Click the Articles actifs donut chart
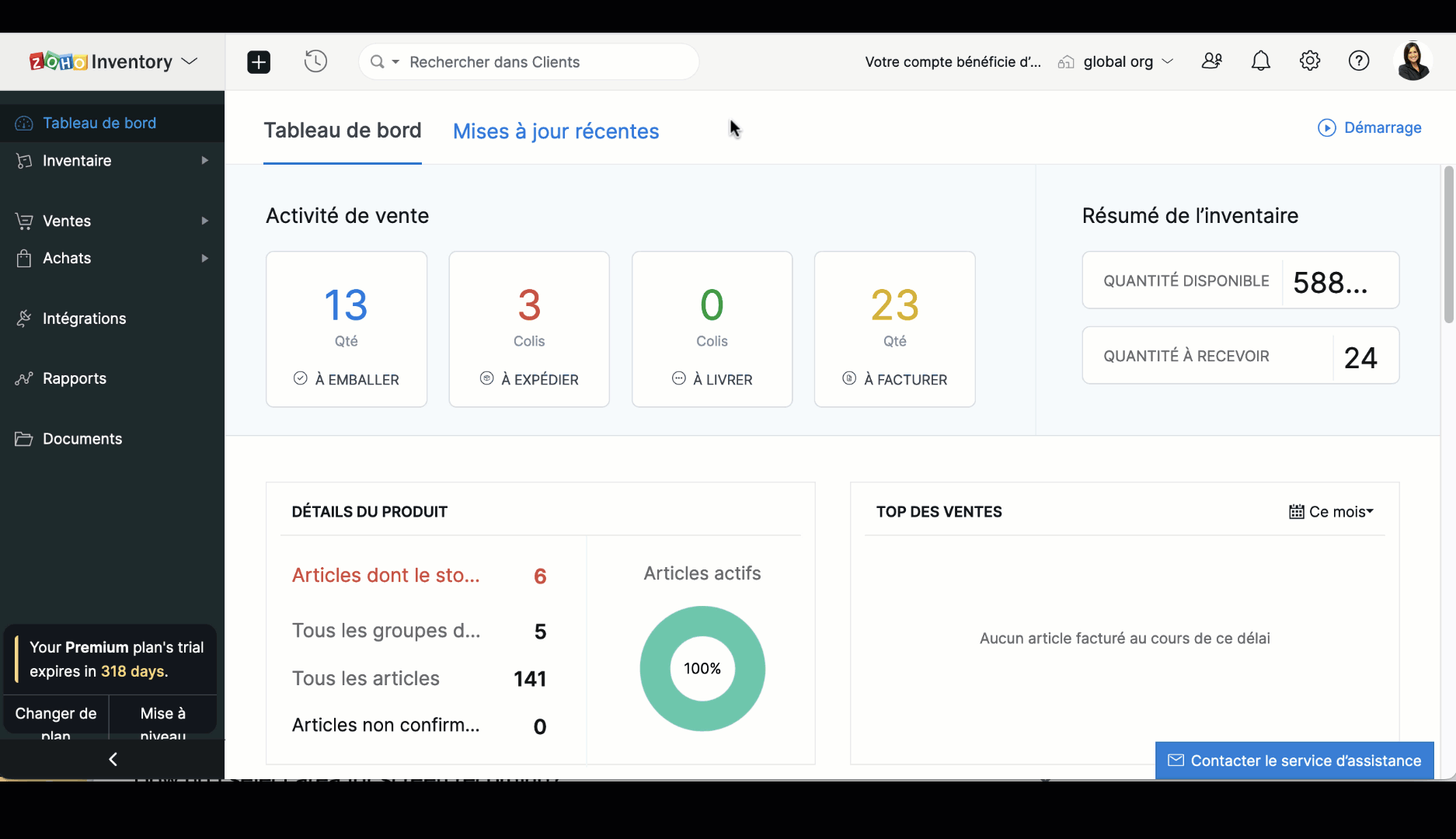The width and height of the screenshot is (1456, 839). tap(702, 669)
